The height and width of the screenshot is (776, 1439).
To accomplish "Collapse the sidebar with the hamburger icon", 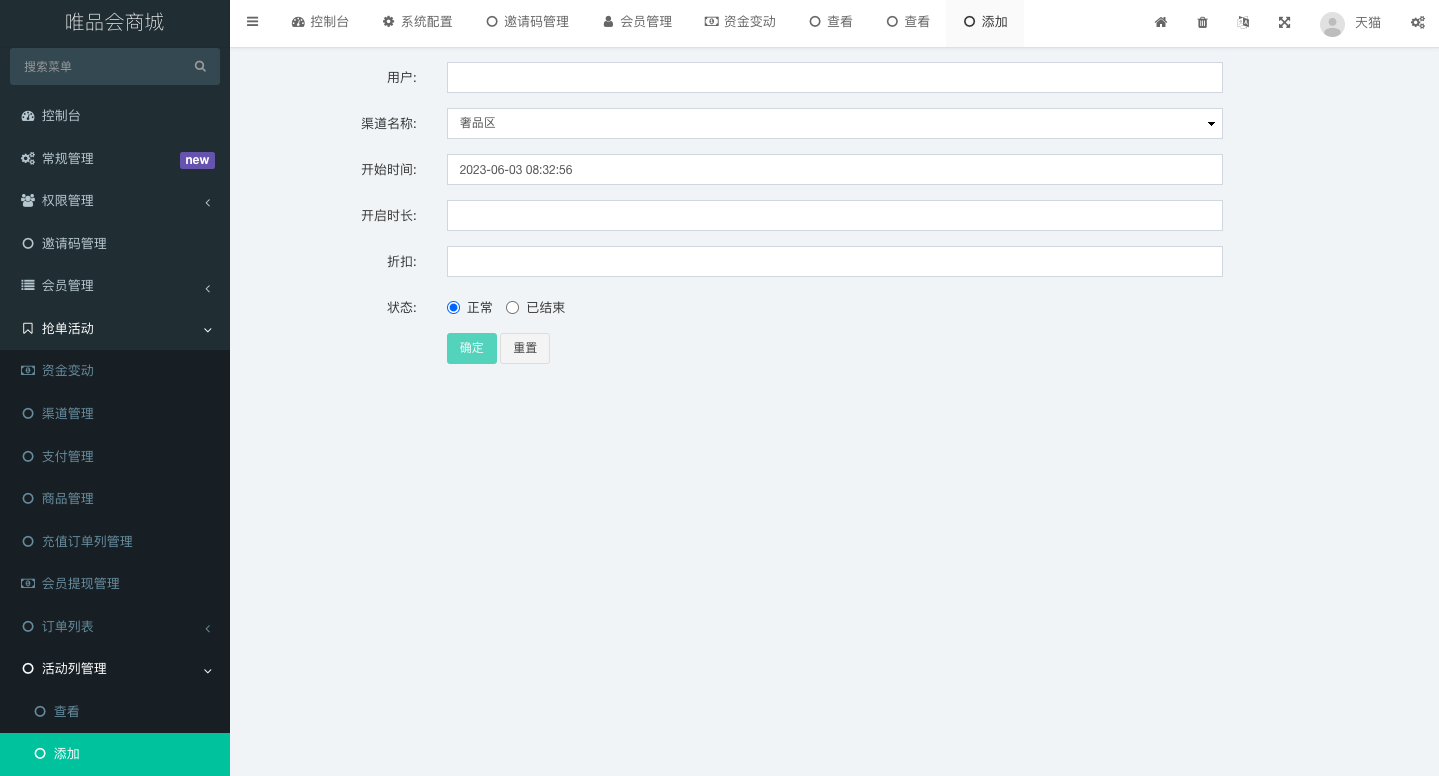I will [252, 21].
